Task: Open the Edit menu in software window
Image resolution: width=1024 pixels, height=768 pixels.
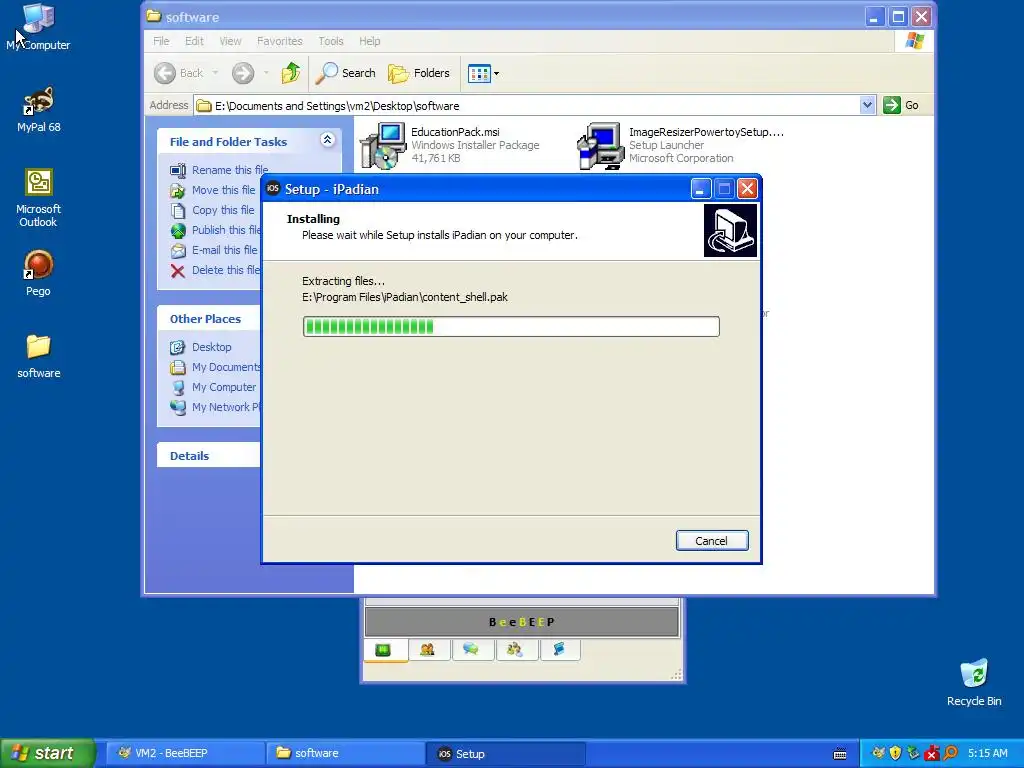Action: 194,41
